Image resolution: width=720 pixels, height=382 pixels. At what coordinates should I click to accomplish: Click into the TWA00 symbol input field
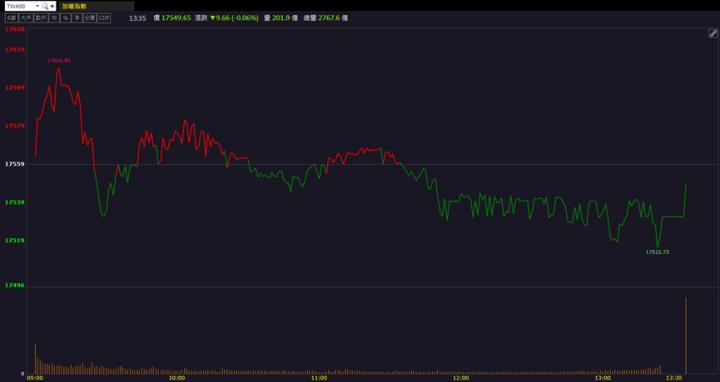point(20,6)
